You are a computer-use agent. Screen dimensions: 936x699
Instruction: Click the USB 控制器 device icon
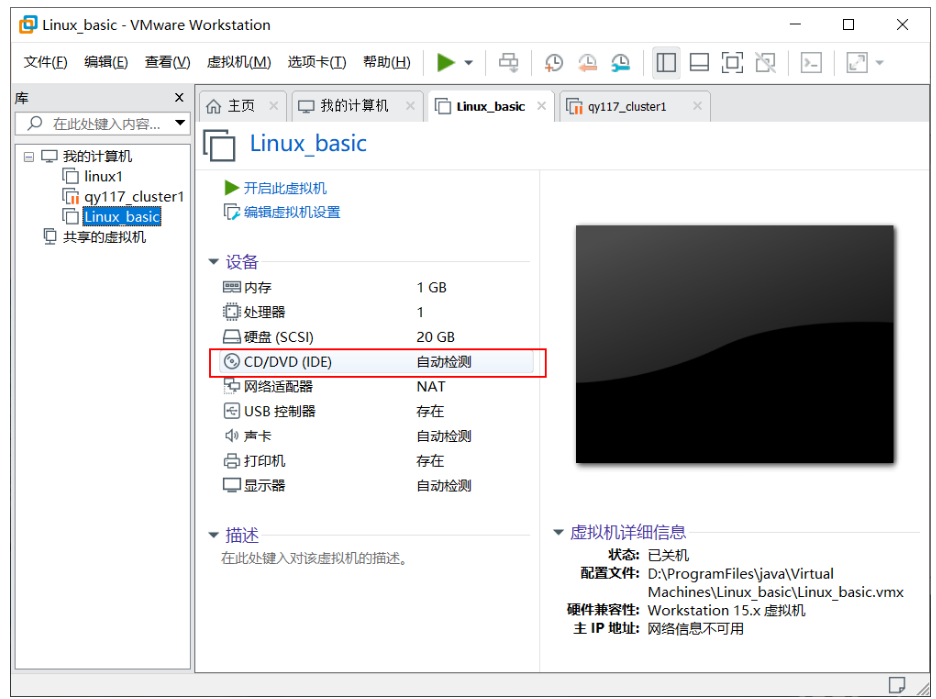coord(232,411)
